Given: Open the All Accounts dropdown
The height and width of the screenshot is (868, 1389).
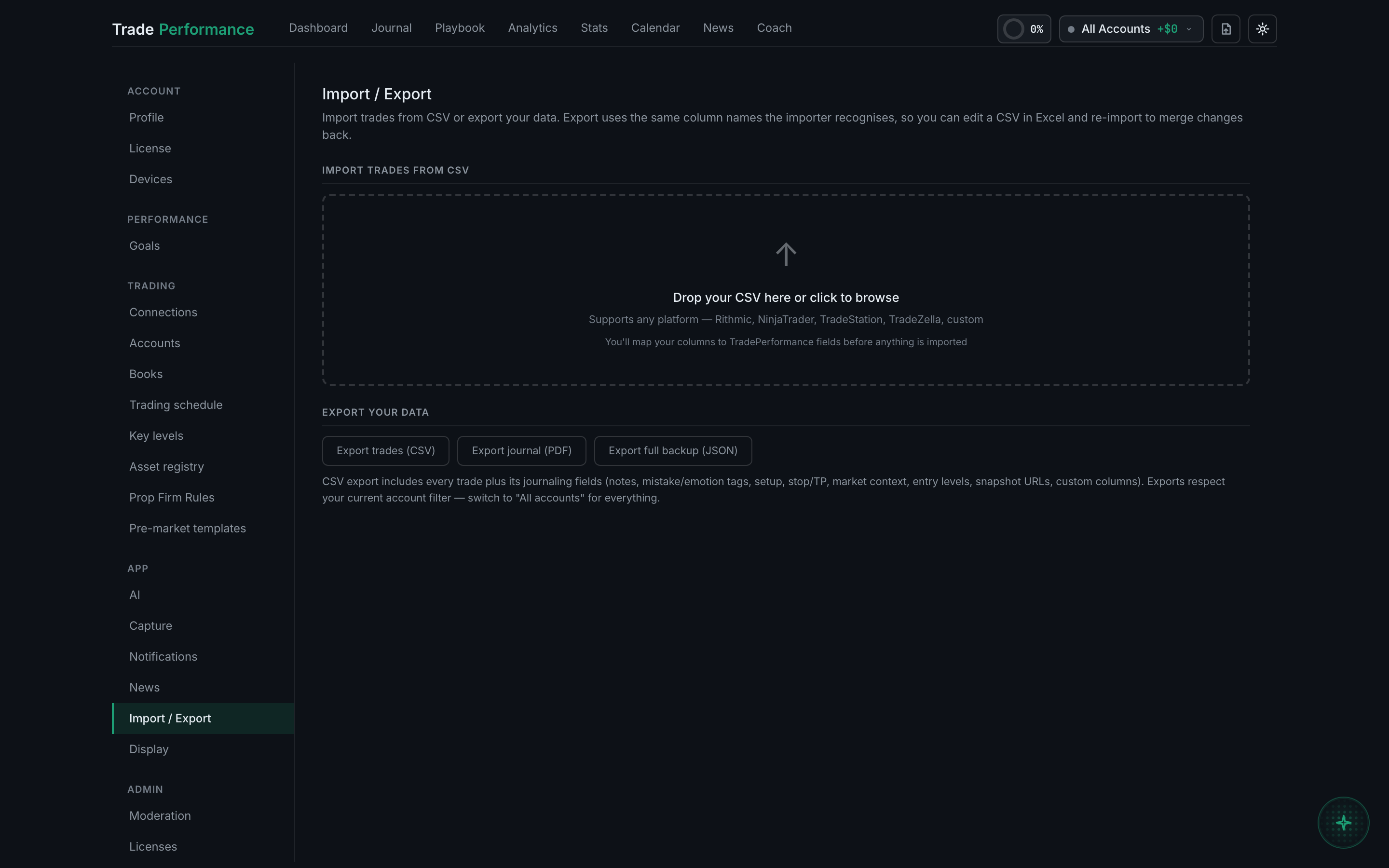Looking at the screenshot, I should 1130,29.
